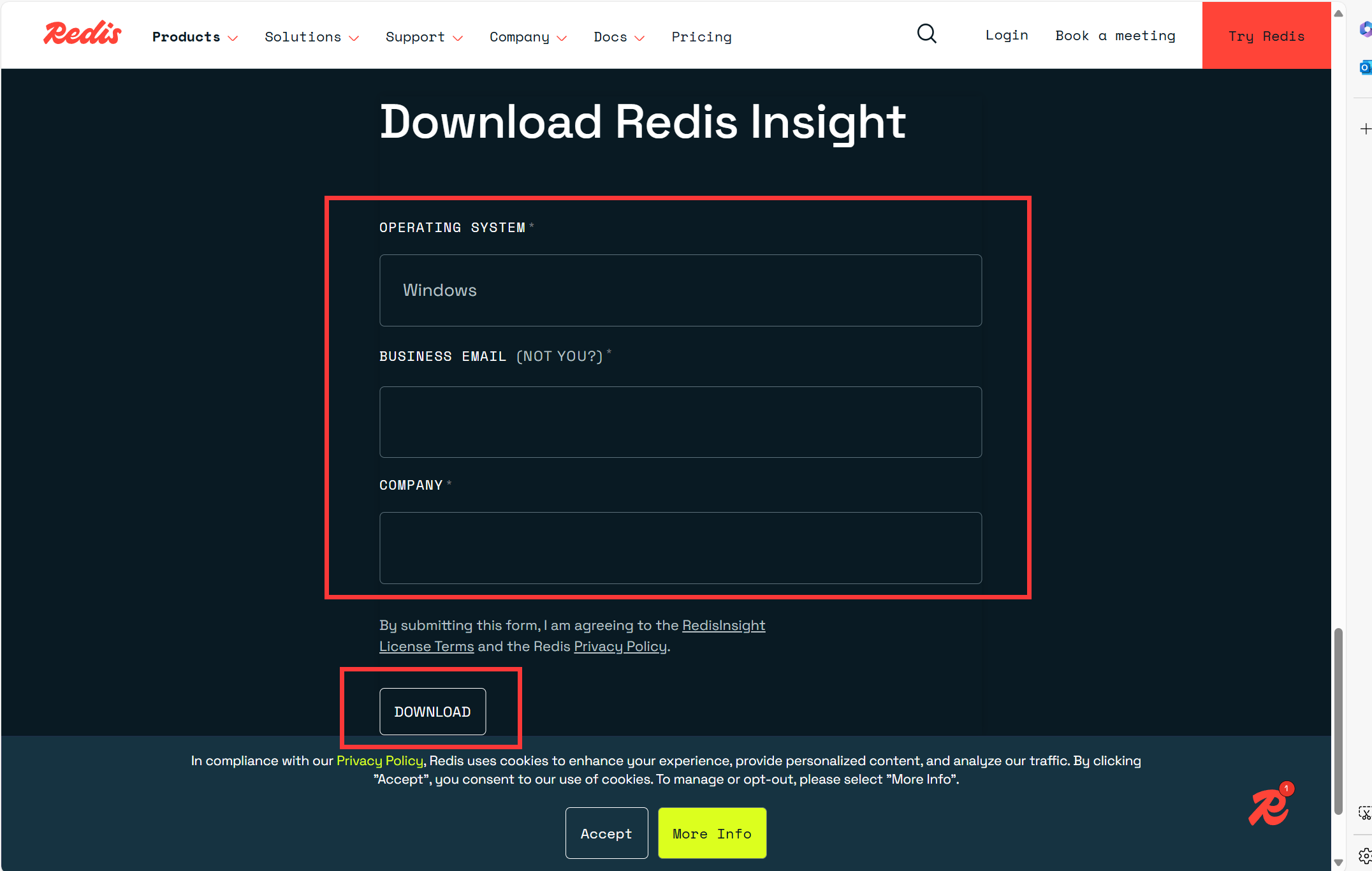
Task: Open the Docs menu
Action: coord(618,37)
